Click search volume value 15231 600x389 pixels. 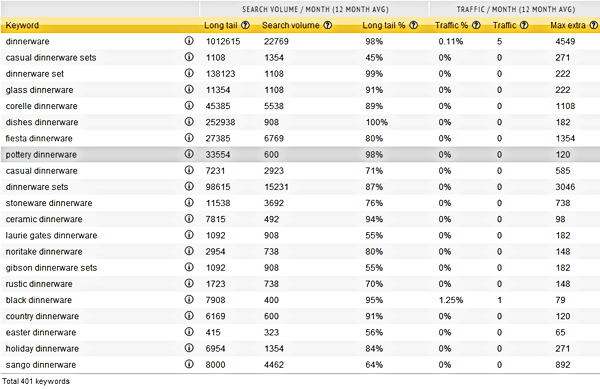coord(276,187)
